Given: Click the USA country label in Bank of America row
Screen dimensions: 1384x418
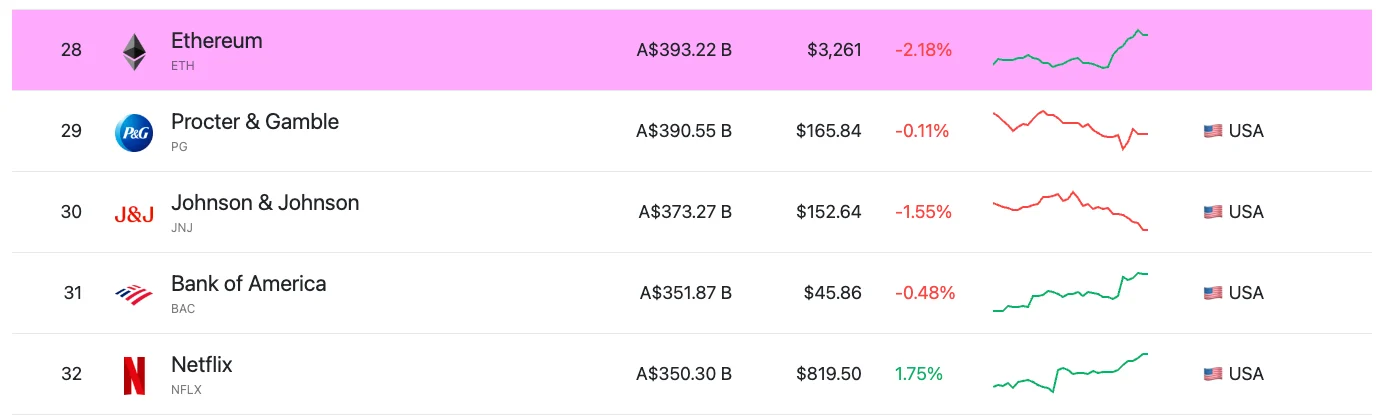Looking at the screenshot, I should [x=1246, y=293].
